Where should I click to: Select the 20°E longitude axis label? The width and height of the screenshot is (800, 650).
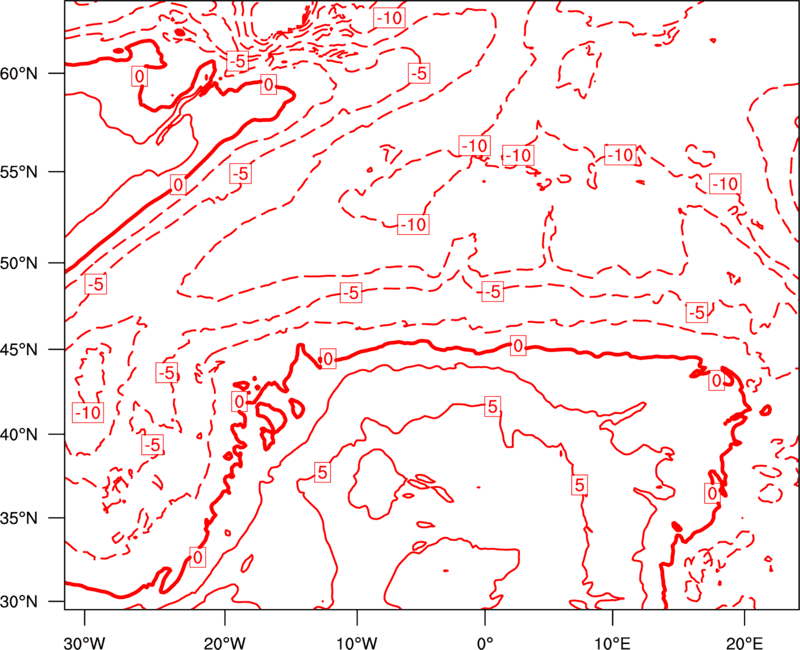[744, 643]
